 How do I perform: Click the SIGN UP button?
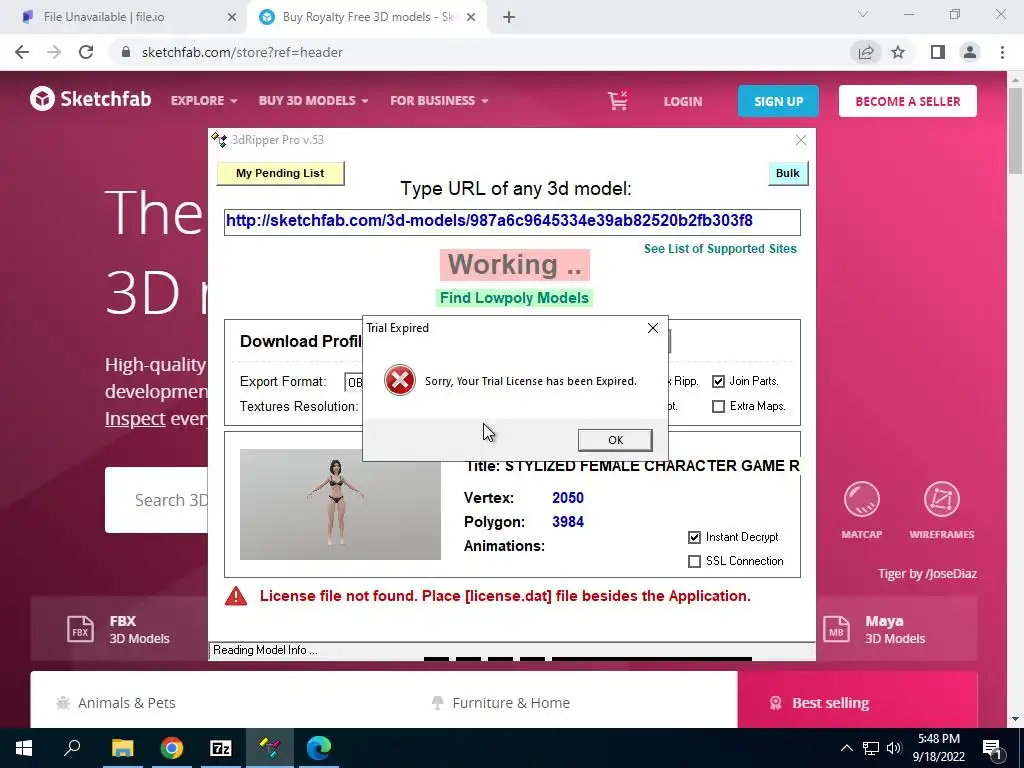click(778, 101)
